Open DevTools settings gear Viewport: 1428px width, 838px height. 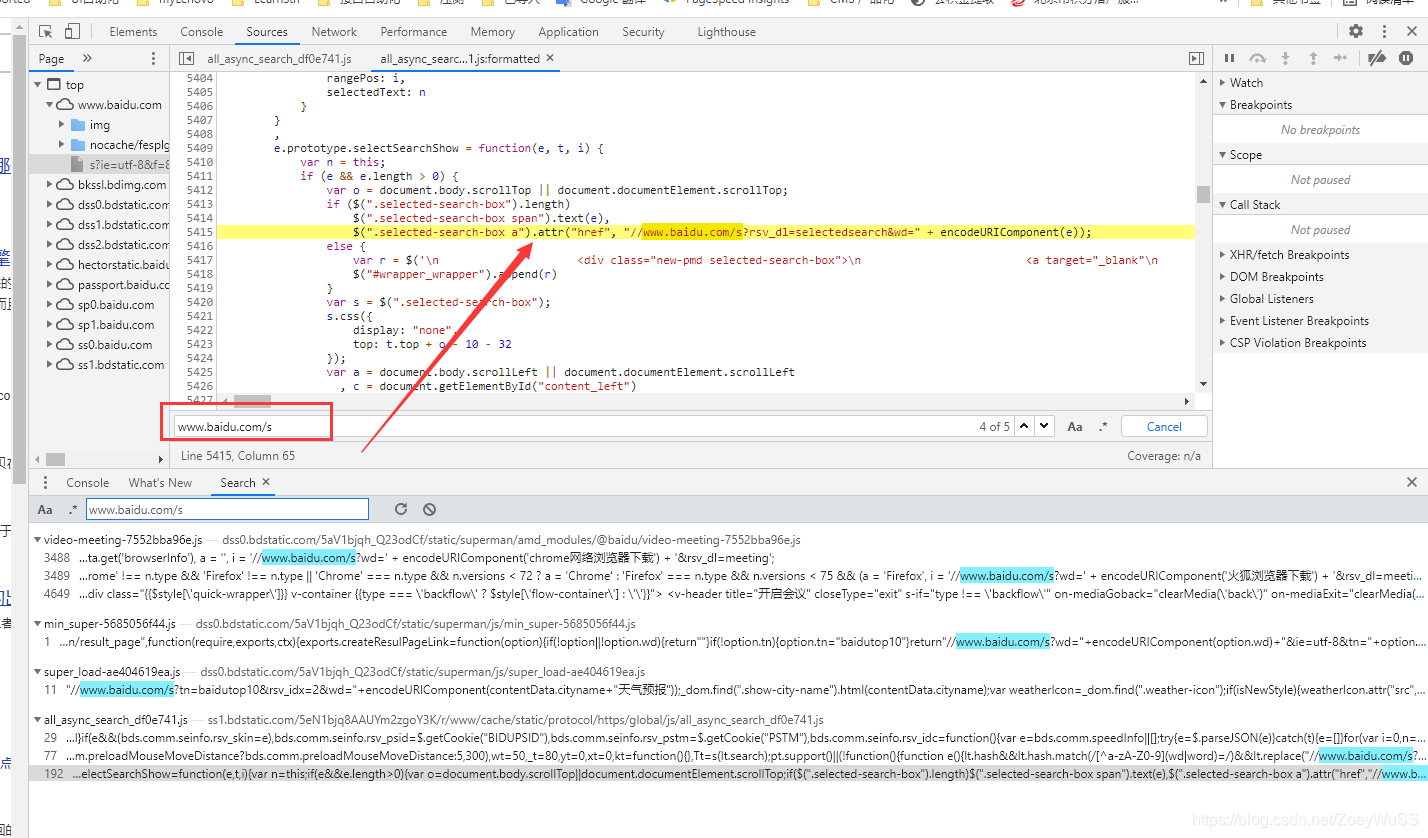pos(1356,32)
